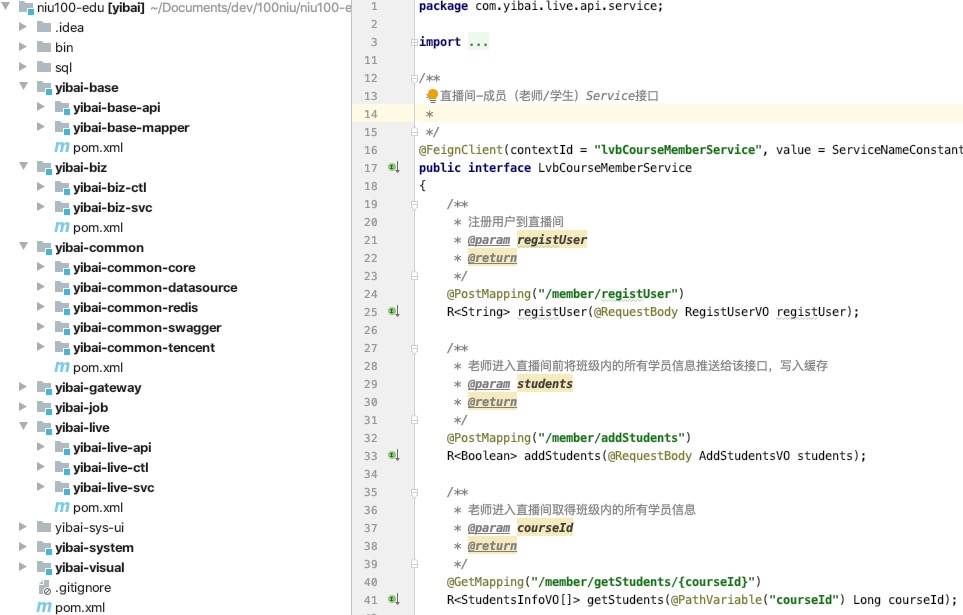Viewport: 963px width, 615px height.
Task: Expand the .idea folder
Action: 23,26
